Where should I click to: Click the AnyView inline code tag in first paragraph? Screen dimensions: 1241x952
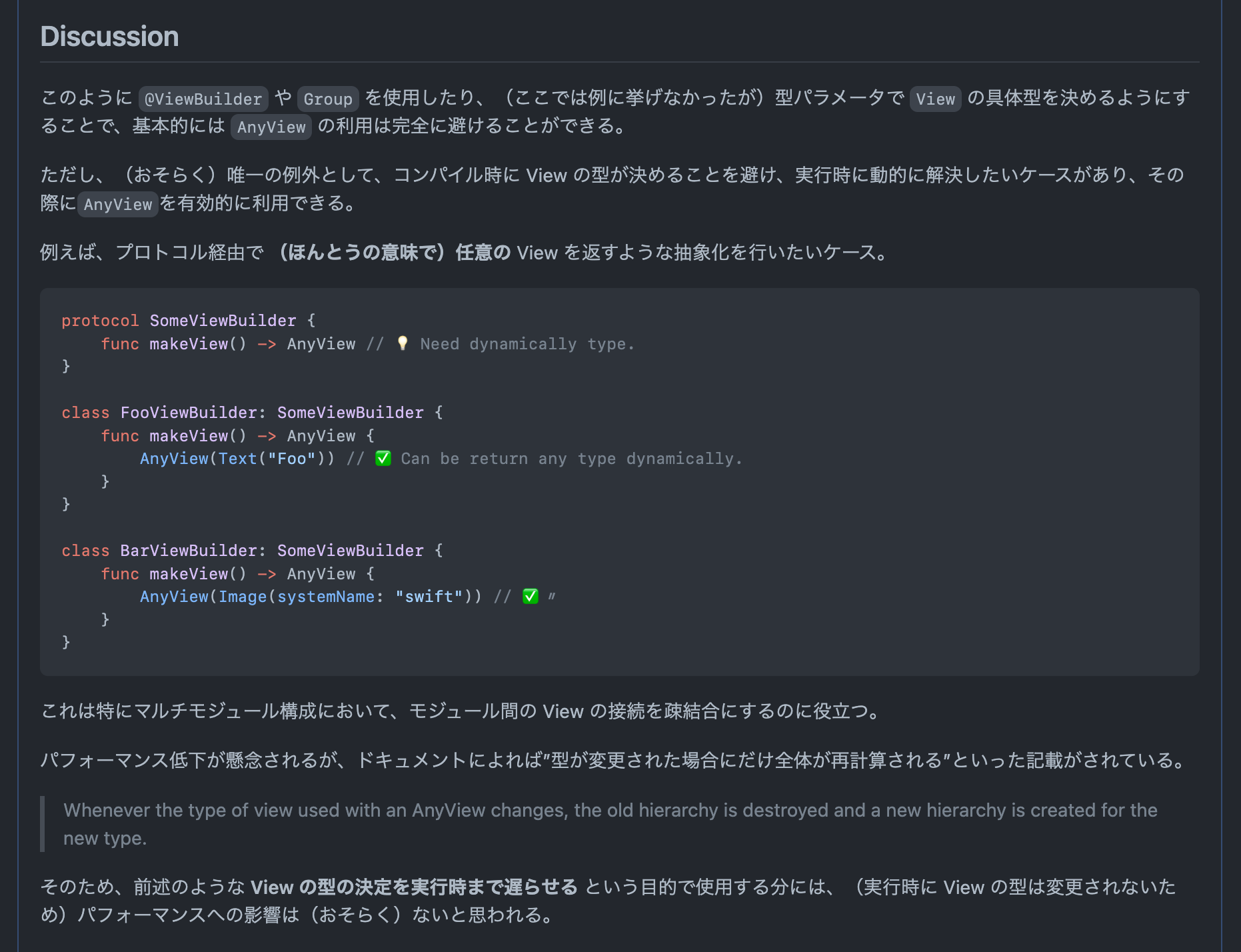pos(271,127)
